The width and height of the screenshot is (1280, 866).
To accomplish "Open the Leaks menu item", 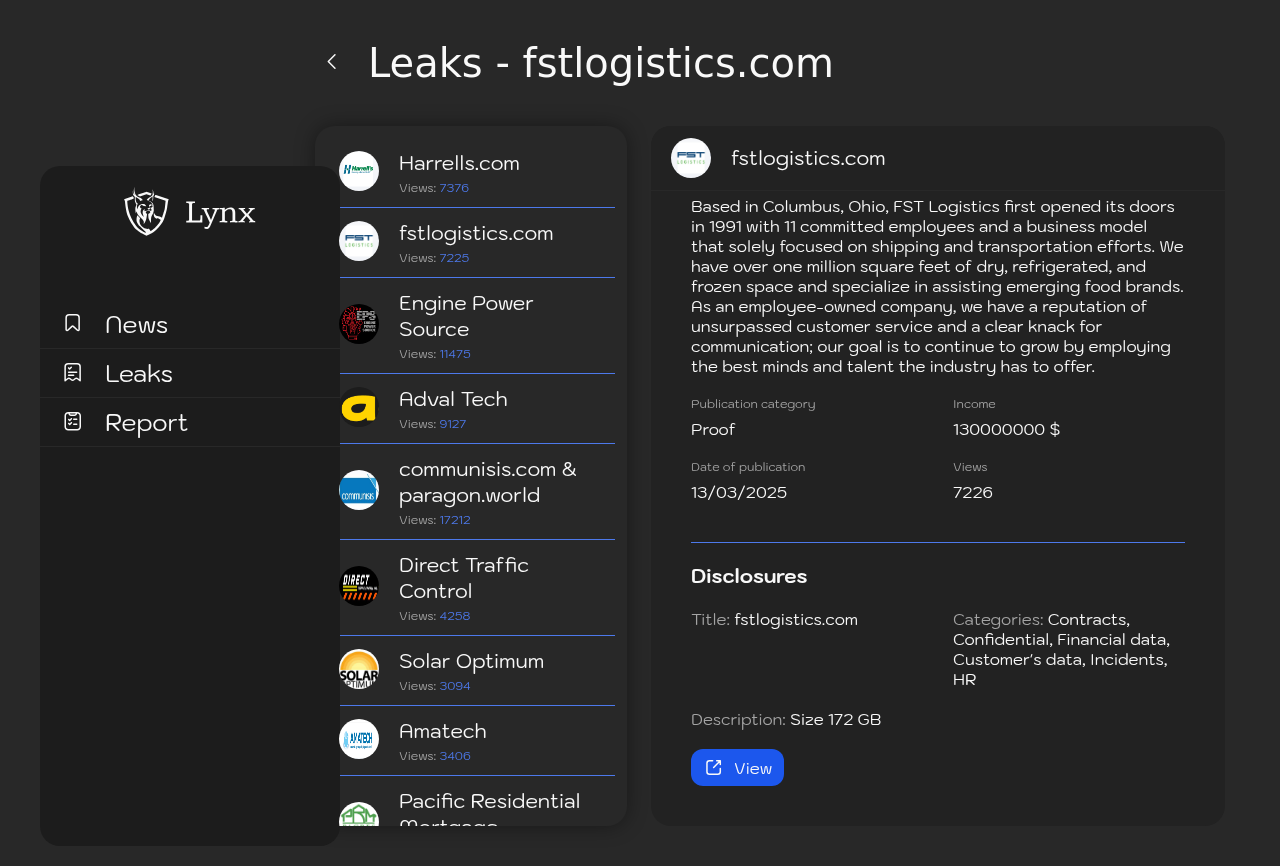I will coord(190,373).
